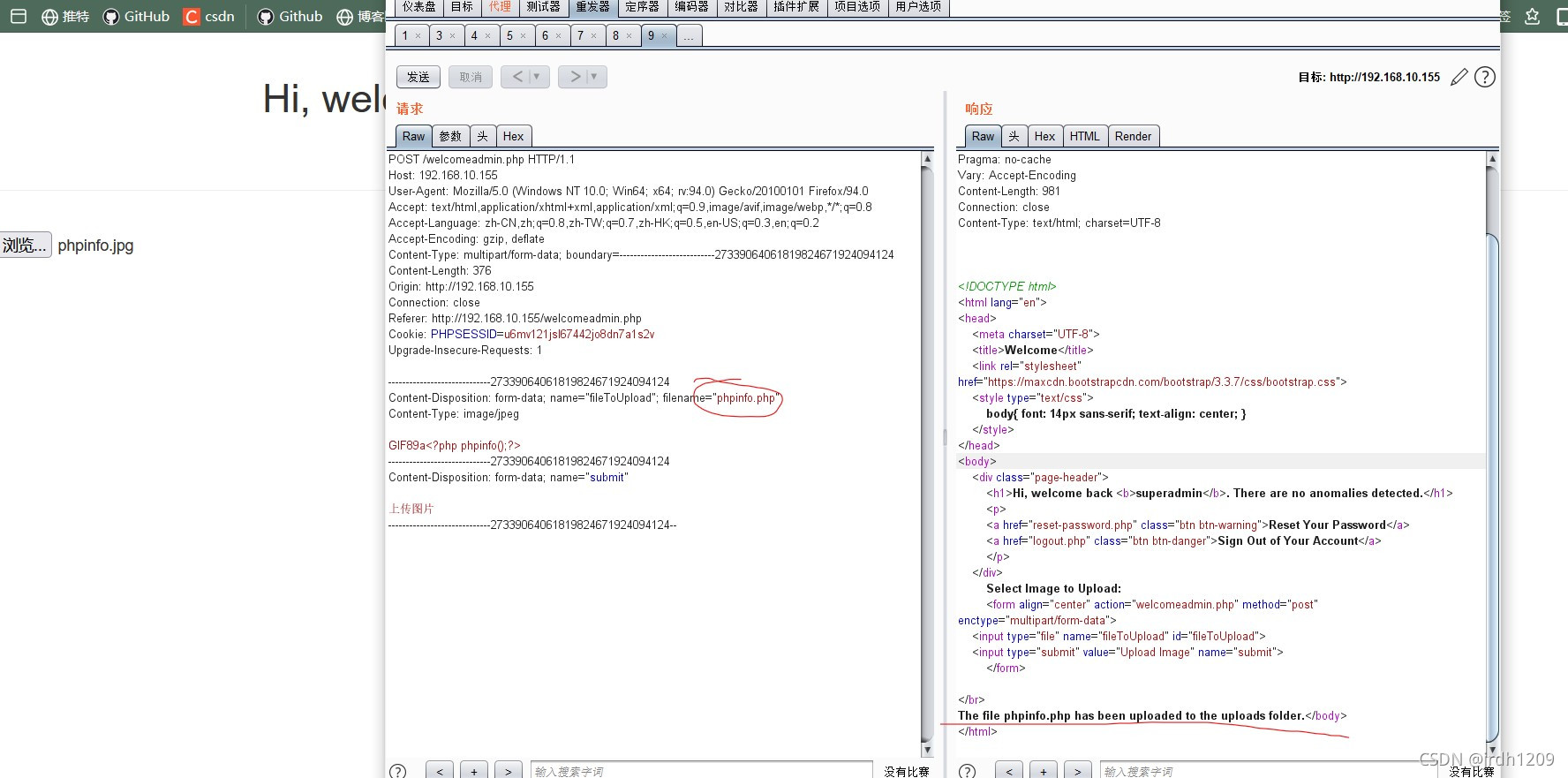This screenshot has height=778, width=1568.
Task: Select the request Raw tab
Action: point(413,136)
